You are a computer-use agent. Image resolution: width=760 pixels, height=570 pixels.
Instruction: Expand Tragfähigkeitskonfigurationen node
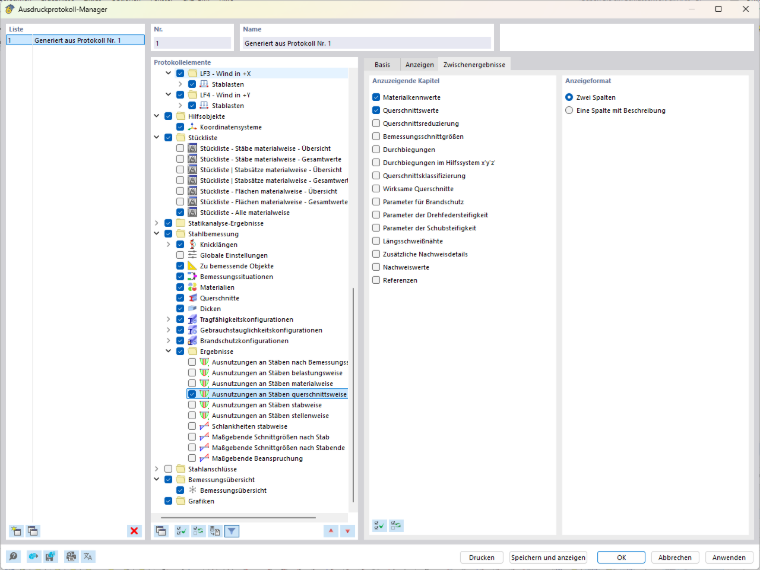point(168,319)
